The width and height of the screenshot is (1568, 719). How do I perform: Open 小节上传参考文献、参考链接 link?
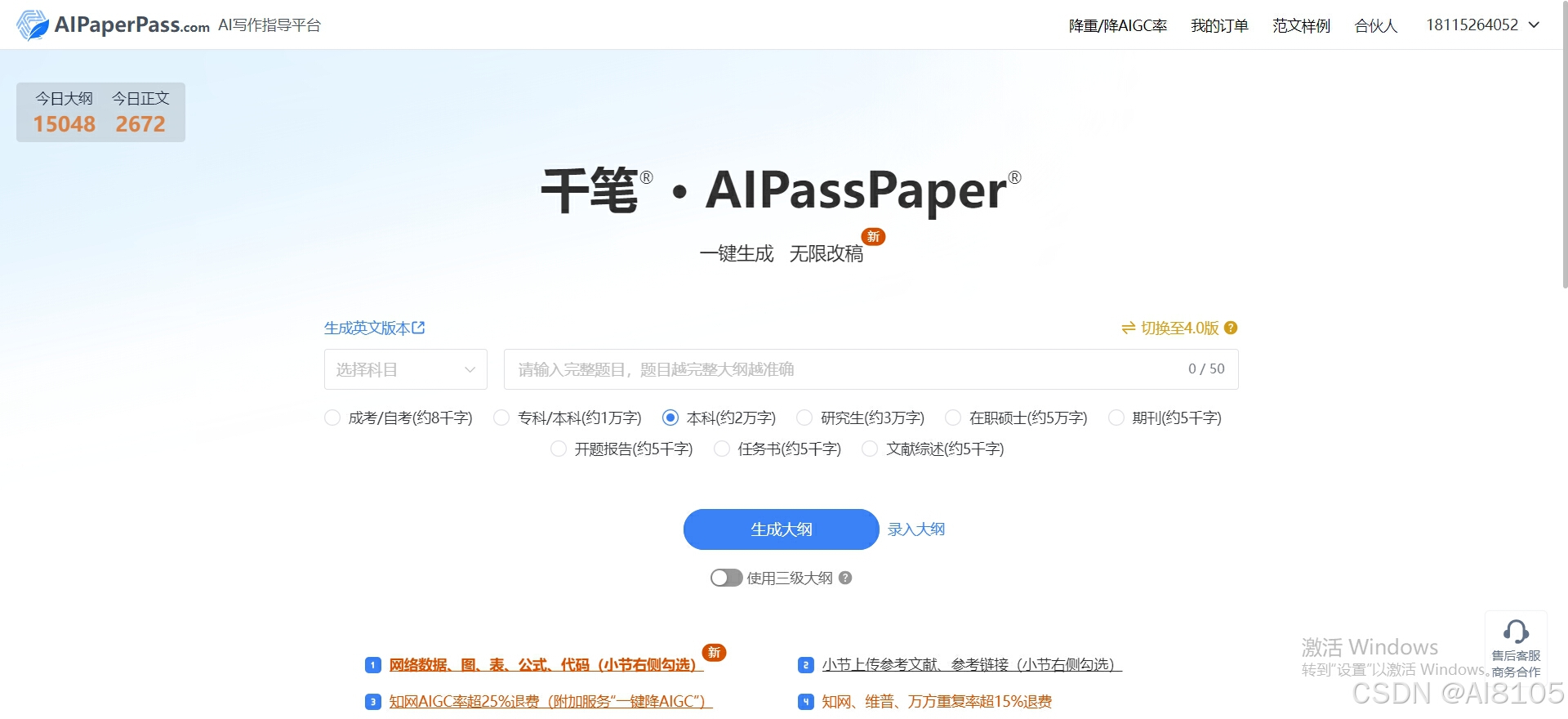point(972,664)
